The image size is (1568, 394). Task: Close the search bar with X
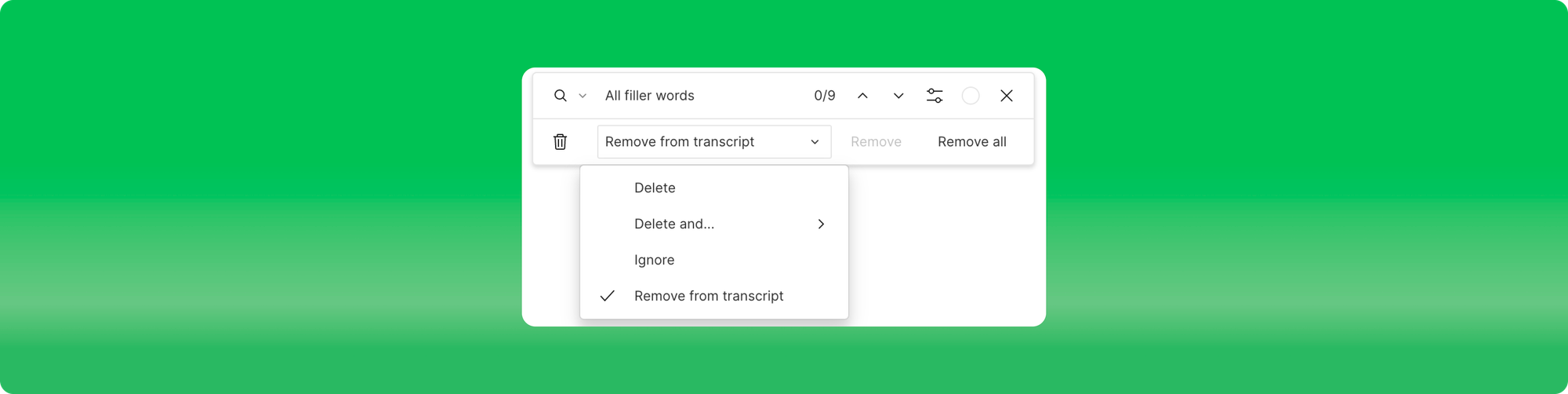1007,96
